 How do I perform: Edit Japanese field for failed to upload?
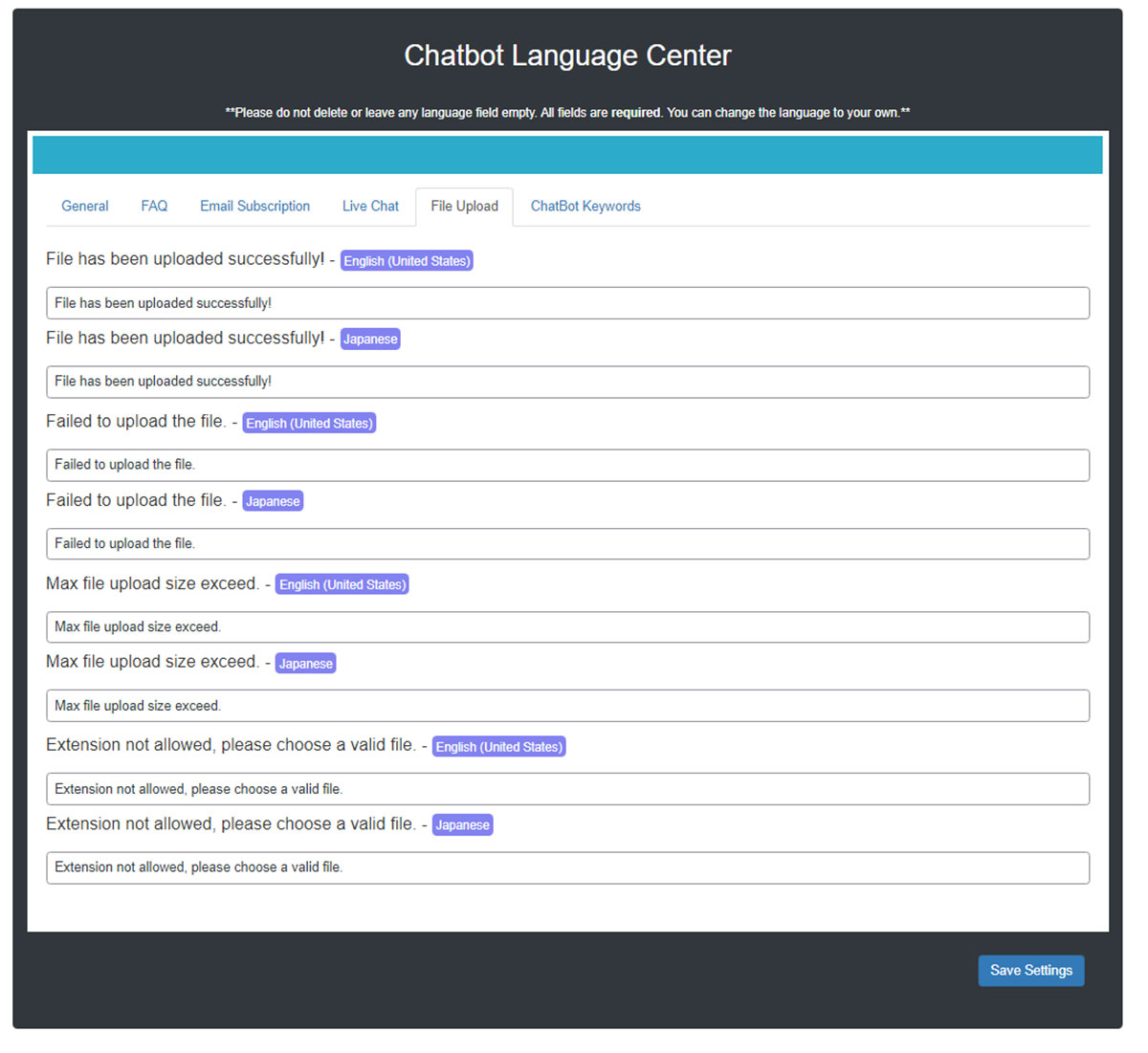point(567,543)
